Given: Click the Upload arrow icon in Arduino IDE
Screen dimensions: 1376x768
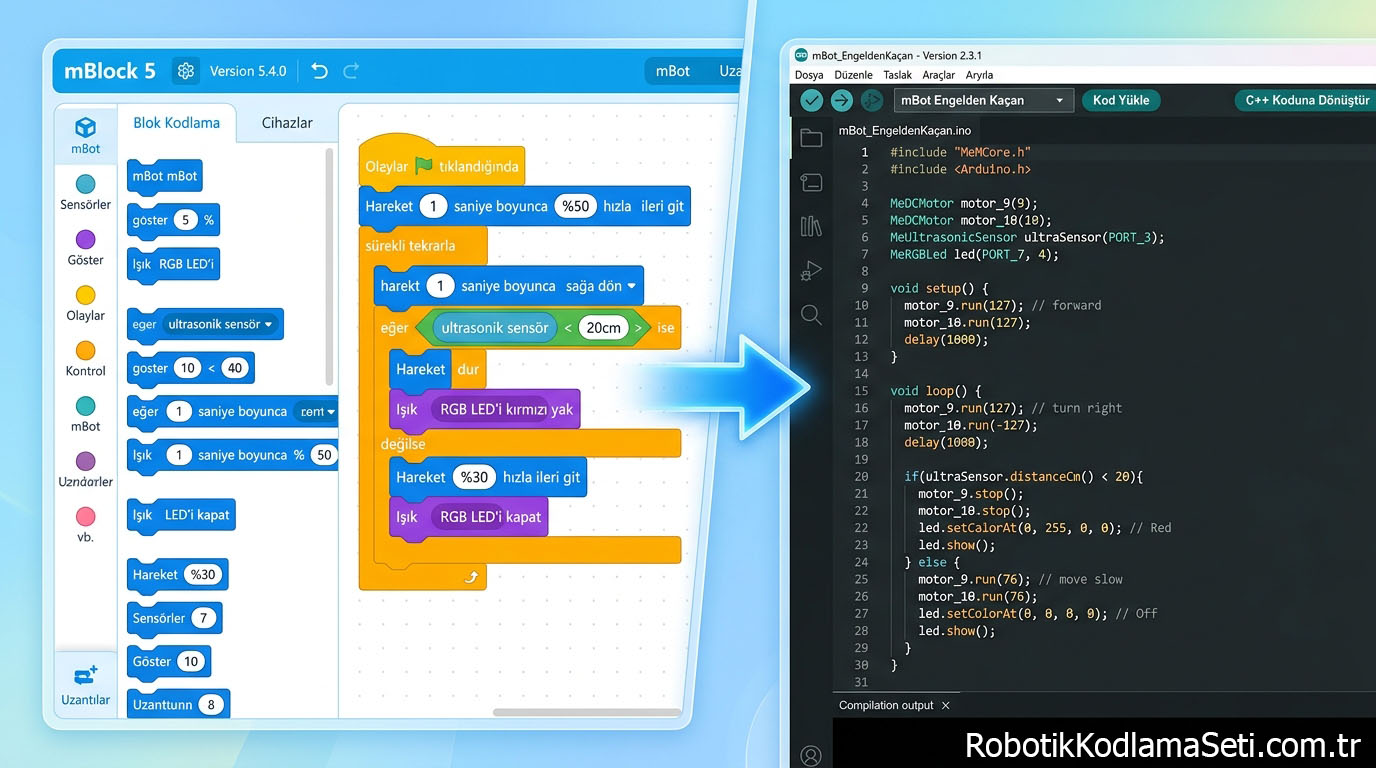Looking at the screenshot, I should 841,100.
